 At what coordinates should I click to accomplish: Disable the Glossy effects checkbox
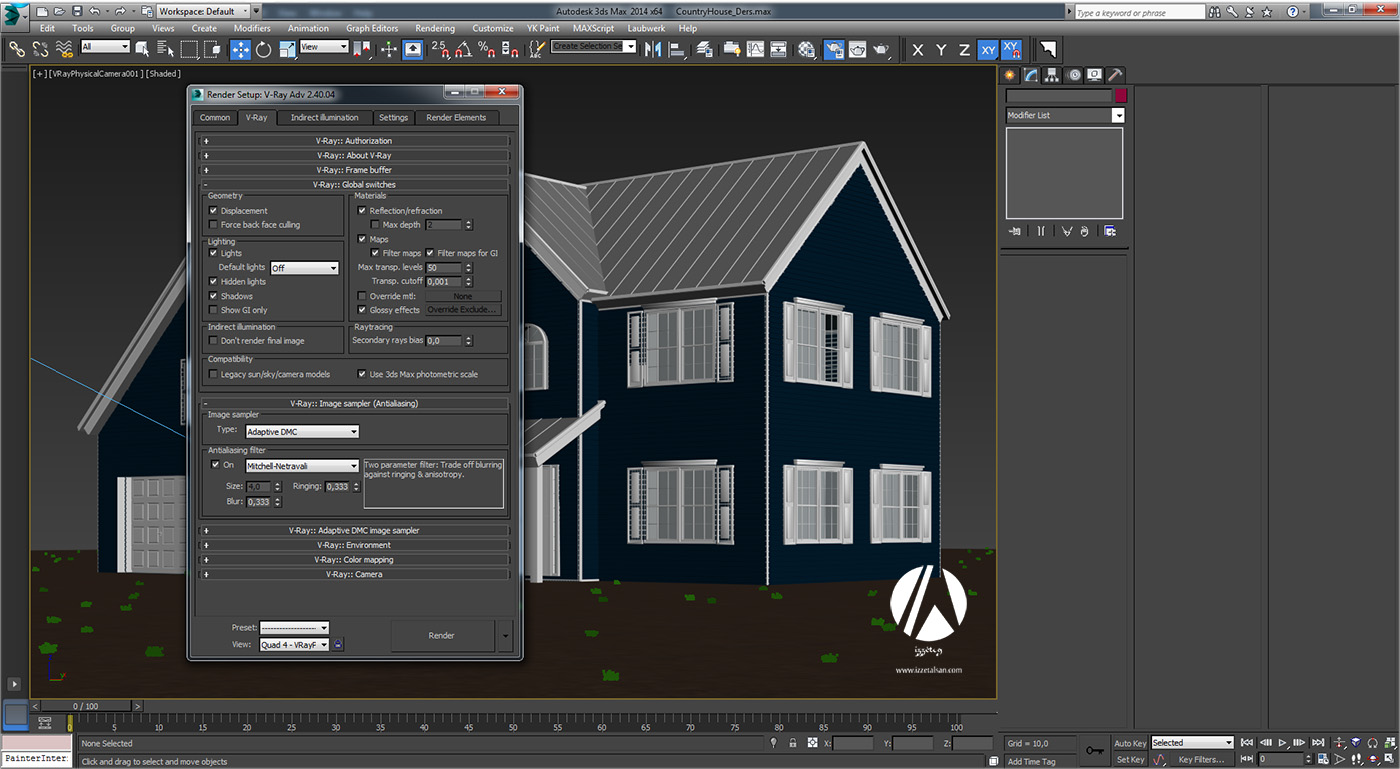(x=362, y=310)
